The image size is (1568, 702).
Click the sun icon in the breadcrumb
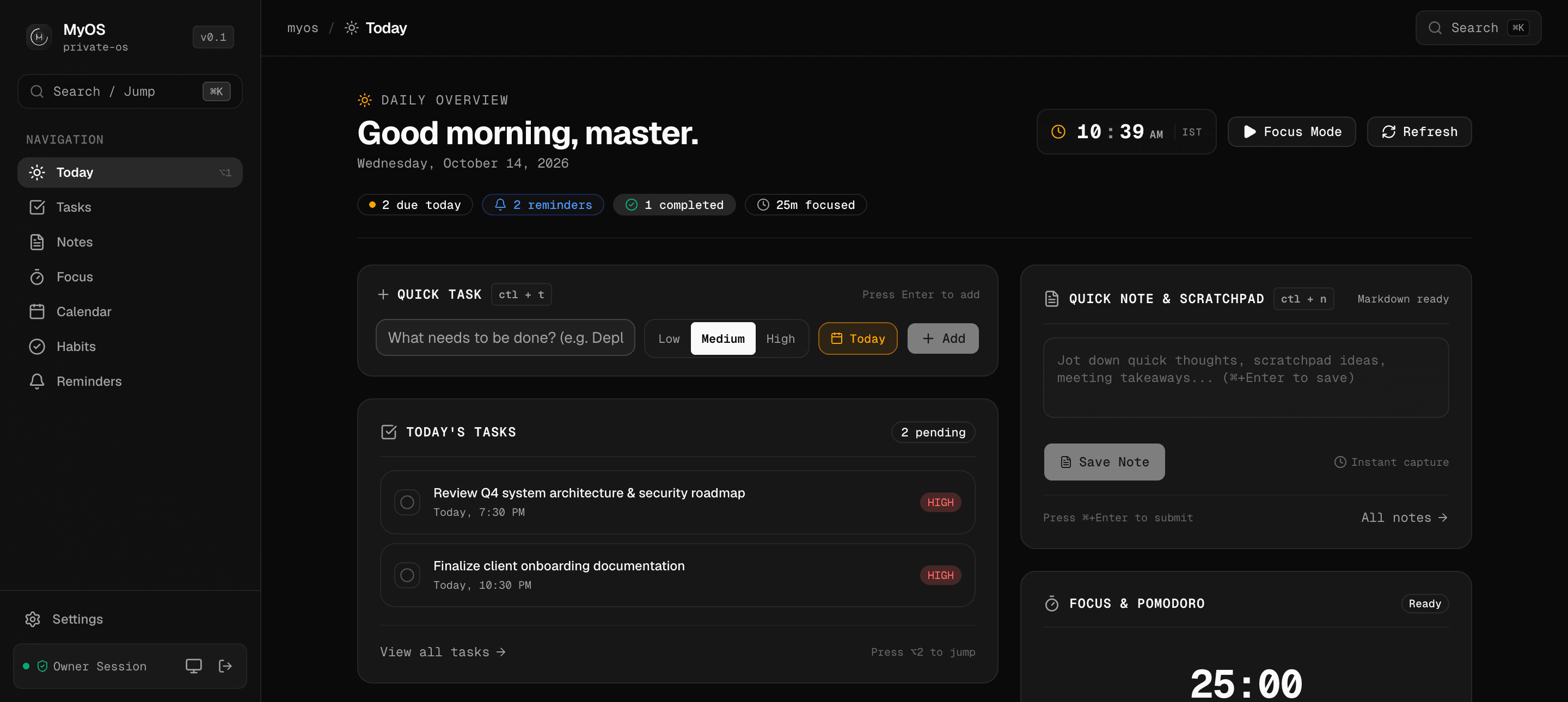(x=352, y=28)
